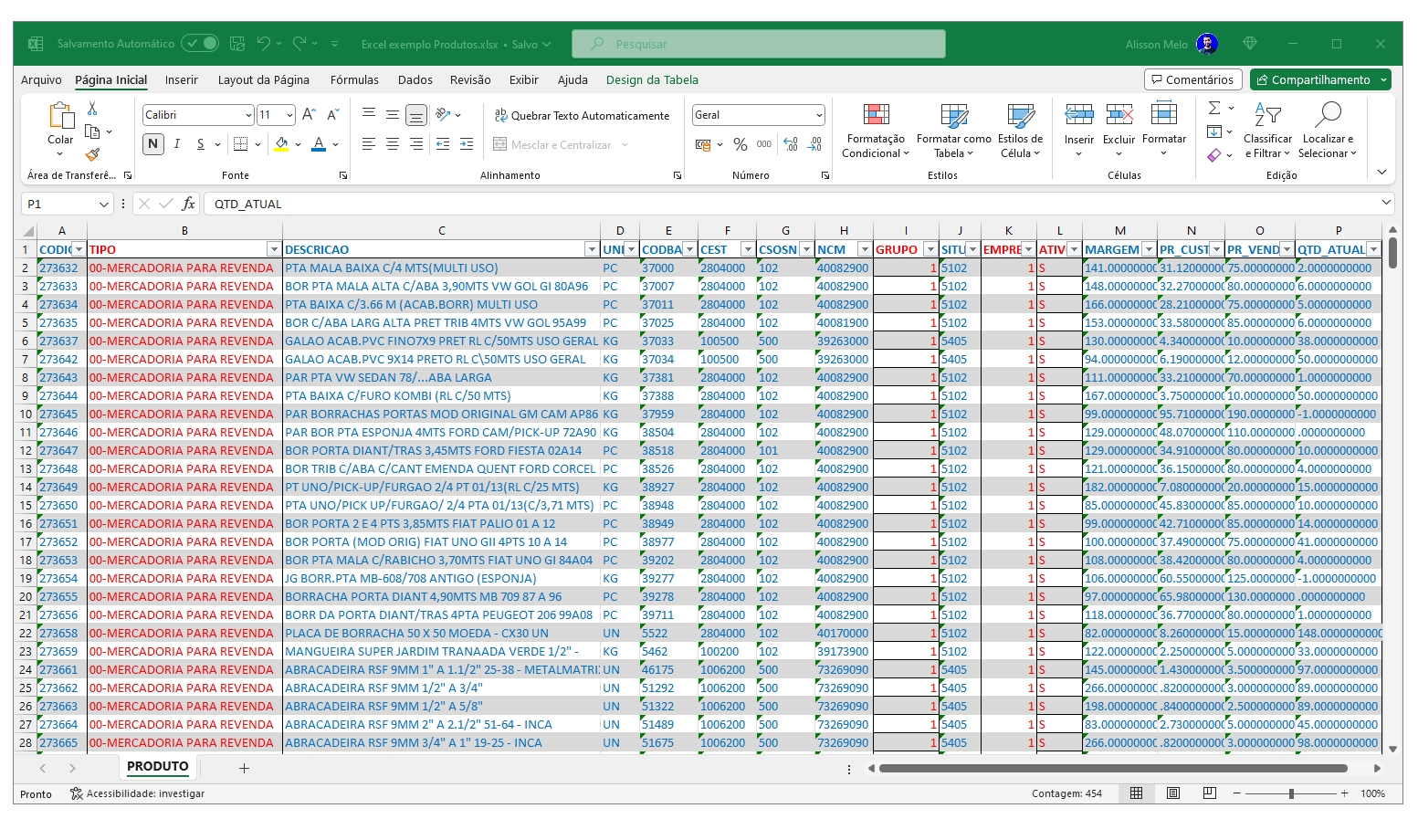The image size is (1418, 840).
Task: Apply italic formatting
Action: (177, 144)
